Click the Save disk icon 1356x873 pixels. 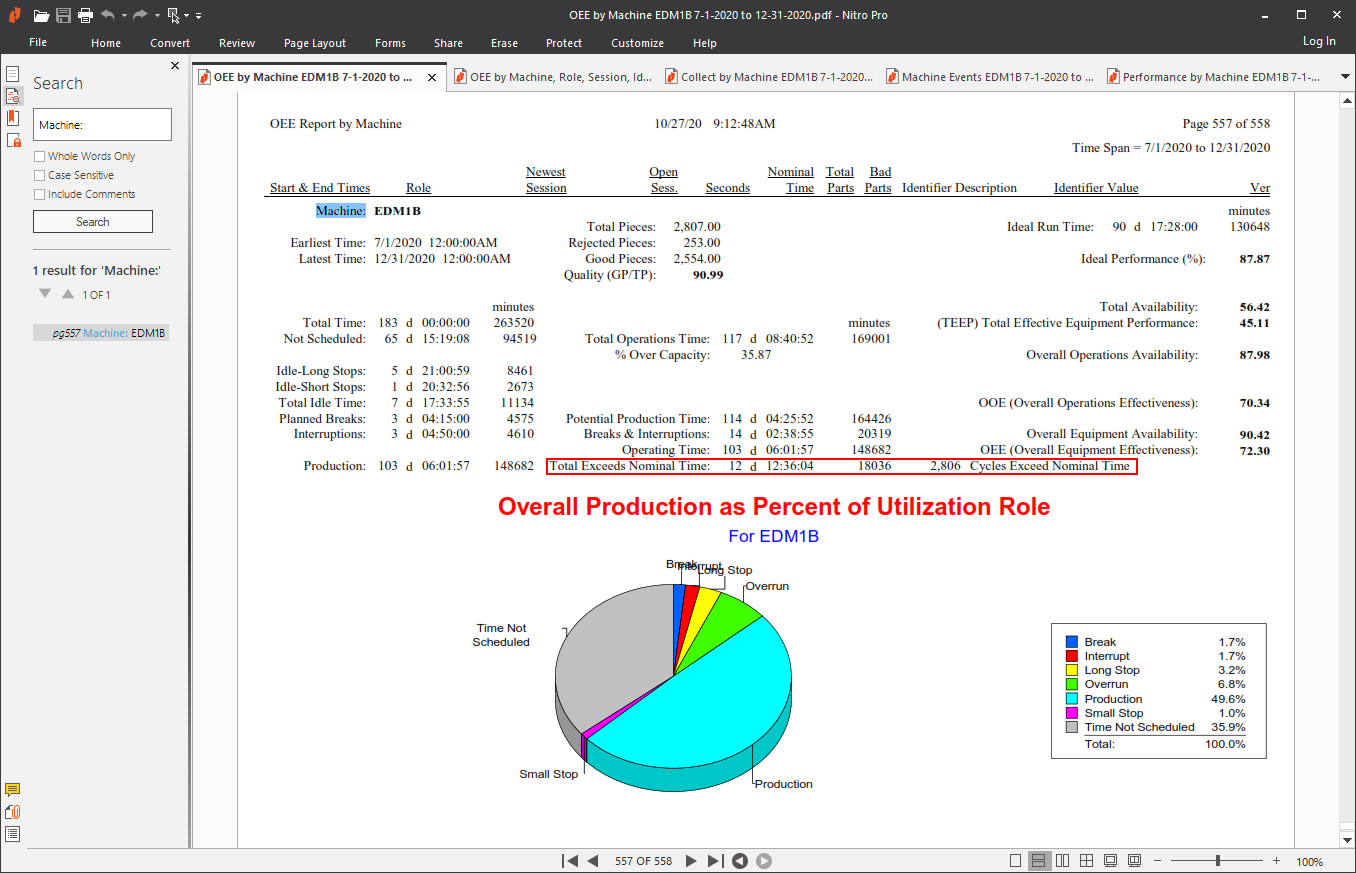63,15
